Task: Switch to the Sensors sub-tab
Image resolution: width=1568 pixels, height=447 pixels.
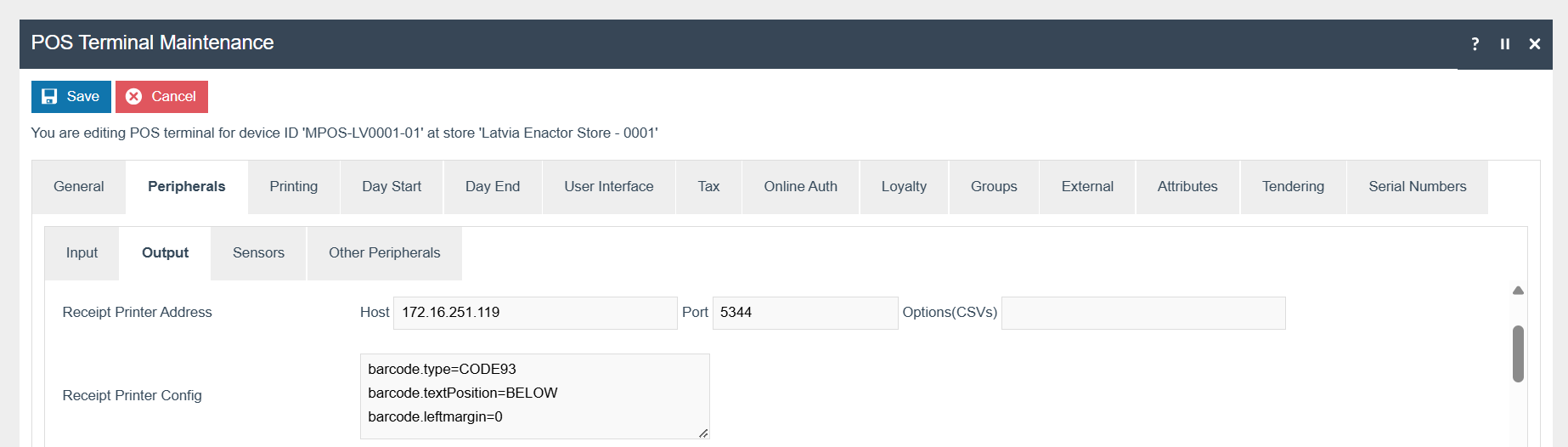Action: tap(258, 253)
